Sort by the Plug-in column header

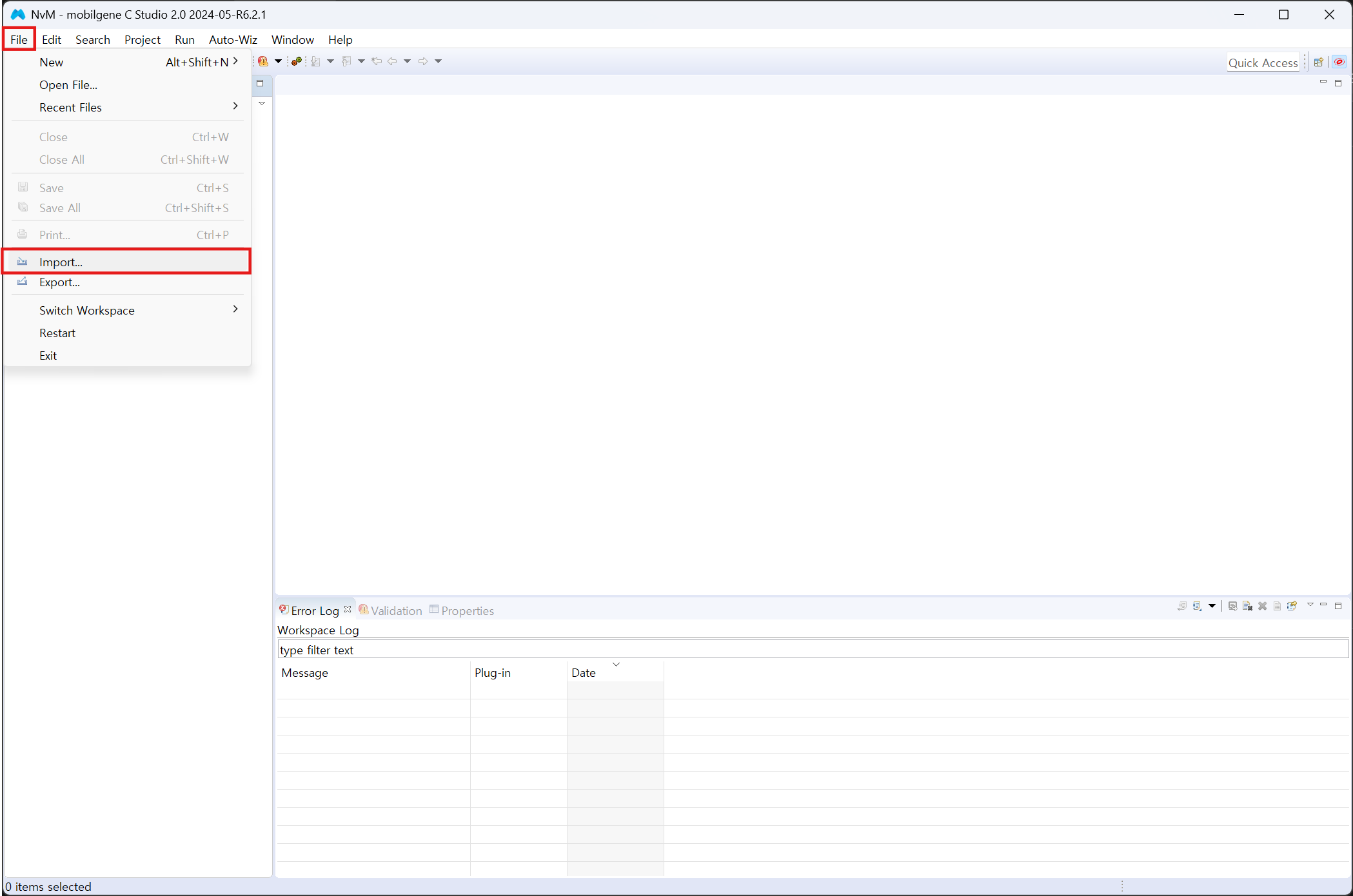518,672
